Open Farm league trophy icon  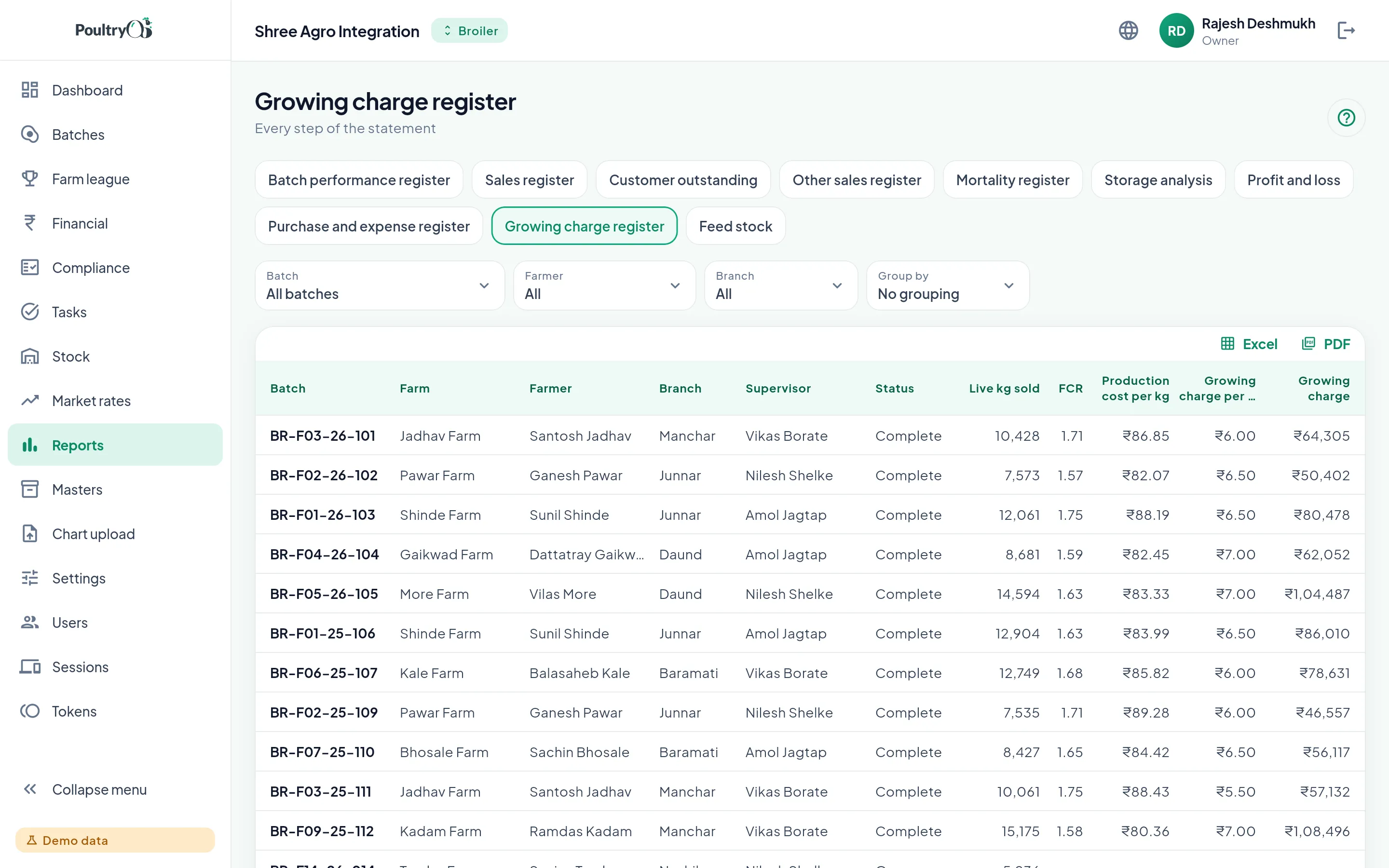point(30,178)
